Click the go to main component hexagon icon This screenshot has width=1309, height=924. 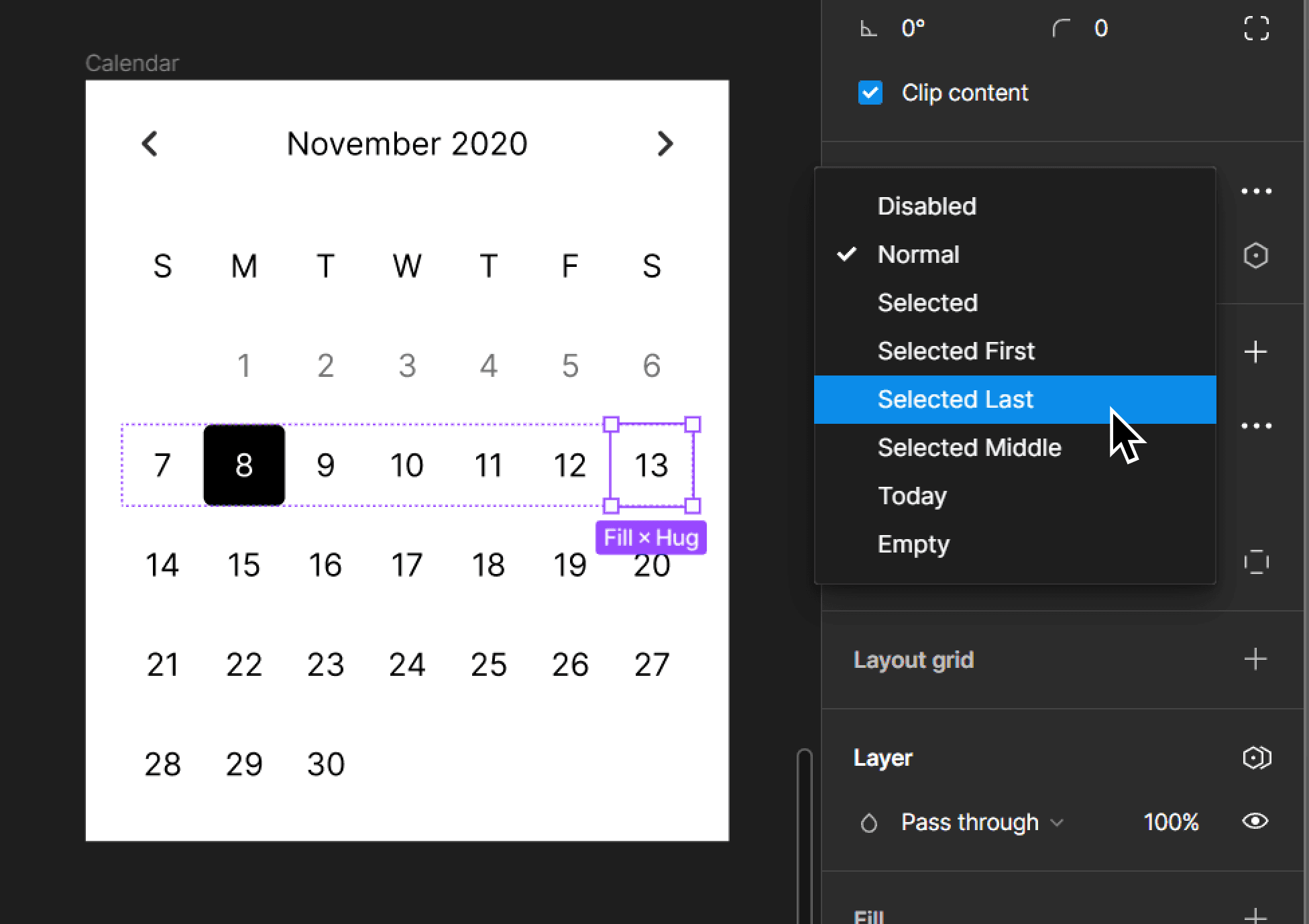1255,255
